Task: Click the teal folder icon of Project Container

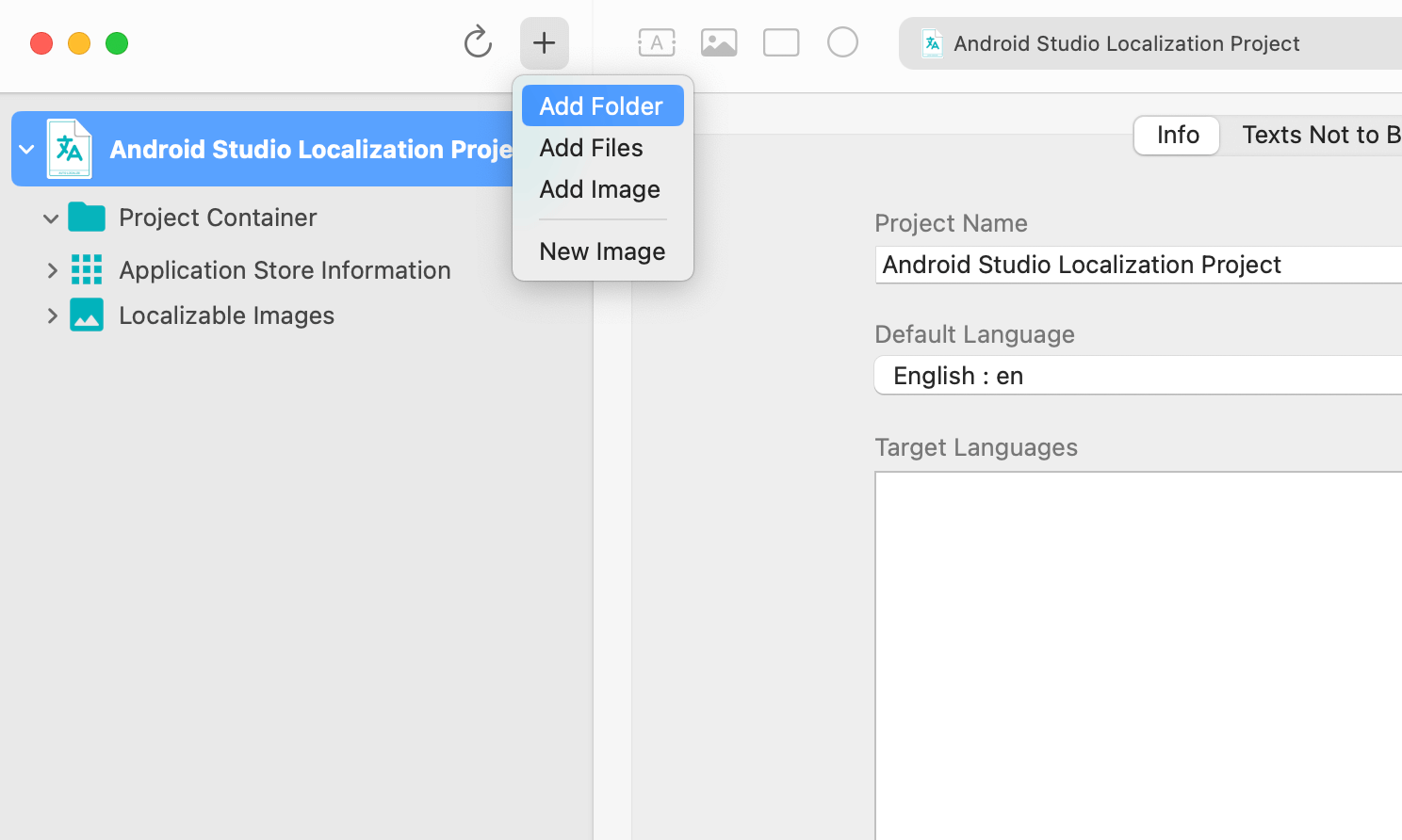Action: coord(87,217)
